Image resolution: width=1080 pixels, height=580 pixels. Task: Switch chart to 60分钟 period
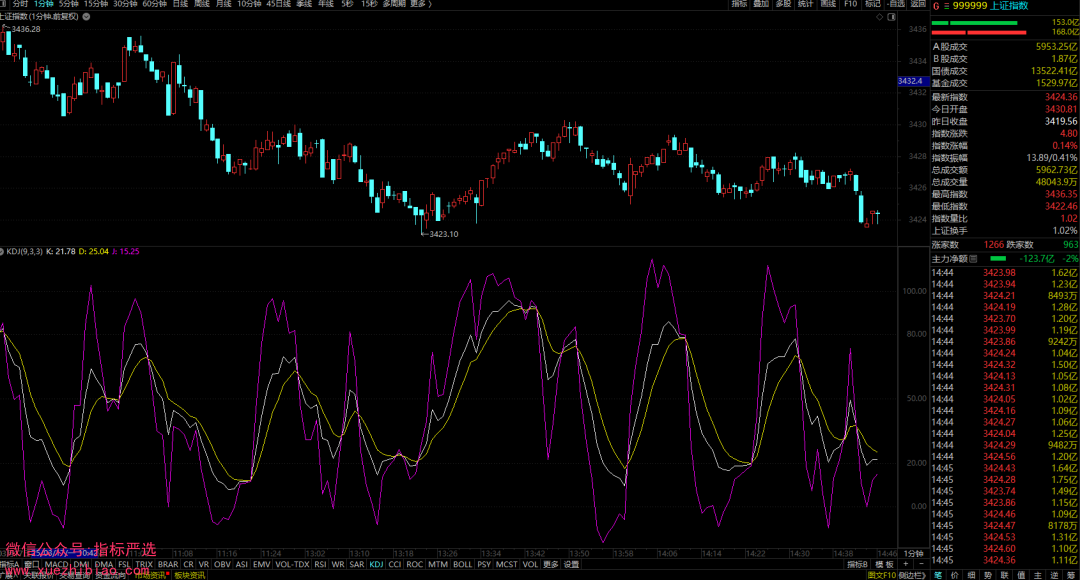(x=154, y=3)
